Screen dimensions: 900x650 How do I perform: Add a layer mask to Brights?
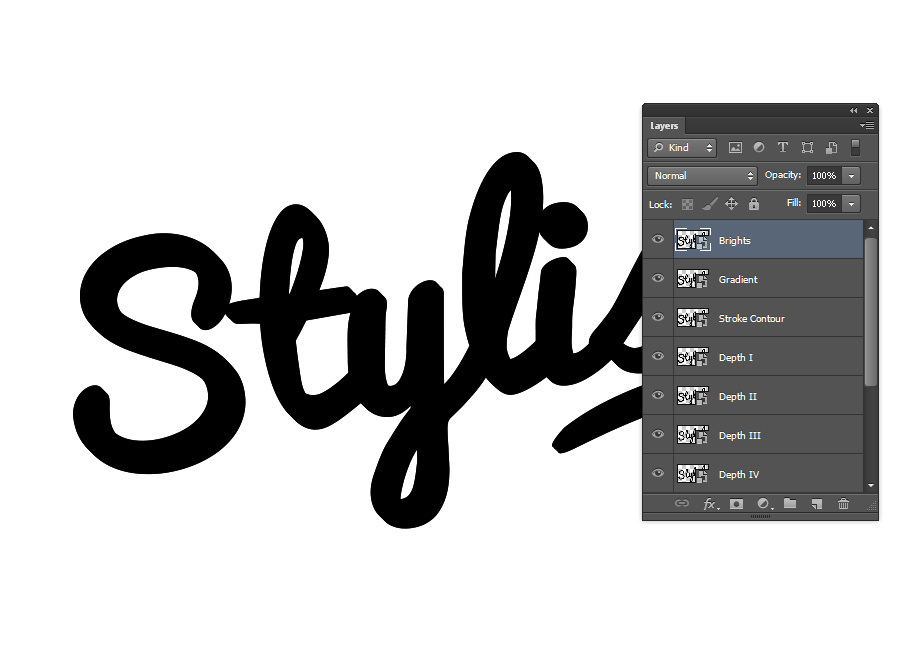pyautogui.click(x=736, y=504)
